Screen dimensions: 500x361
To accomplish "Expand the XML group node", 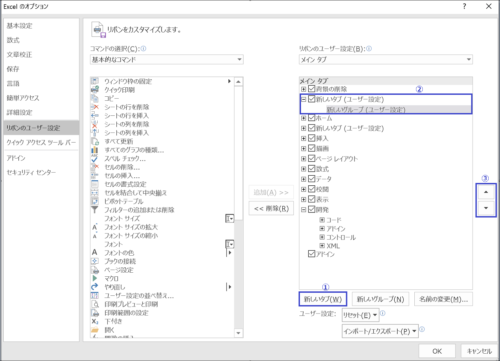I will (x=322, y=246).
